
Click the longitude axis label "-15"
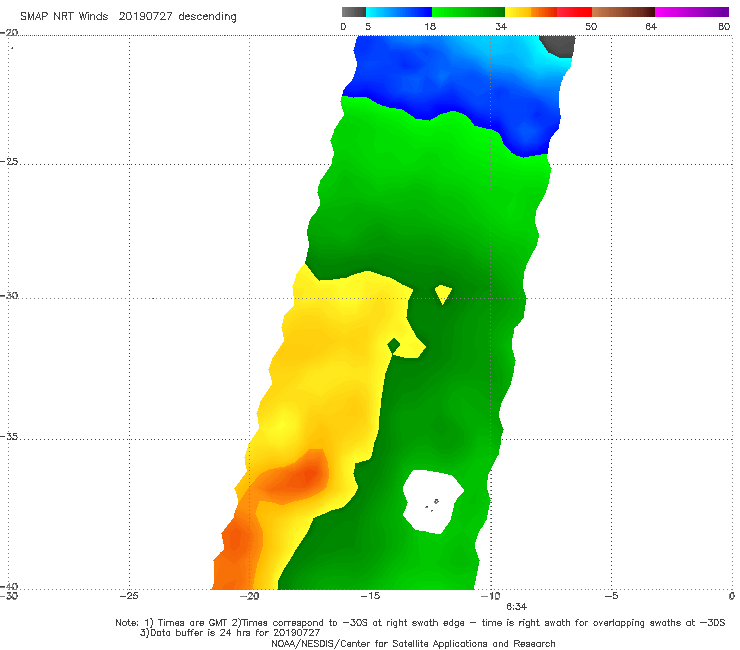pyautogui.click(x=370, y=596)
